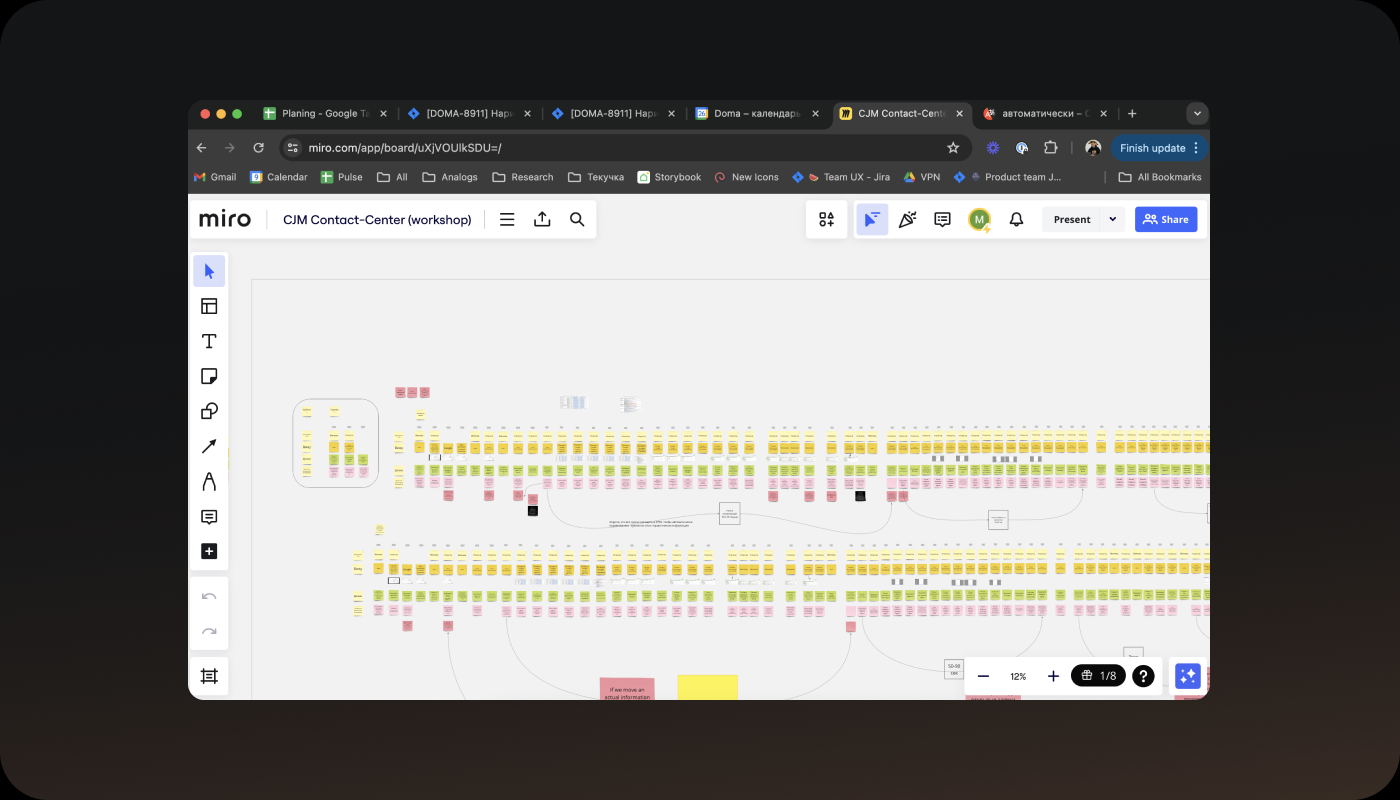Expand the Chrome tab search chevron
The height and width of the screenshot is (800, 1400).
[x=1197, y=114]
